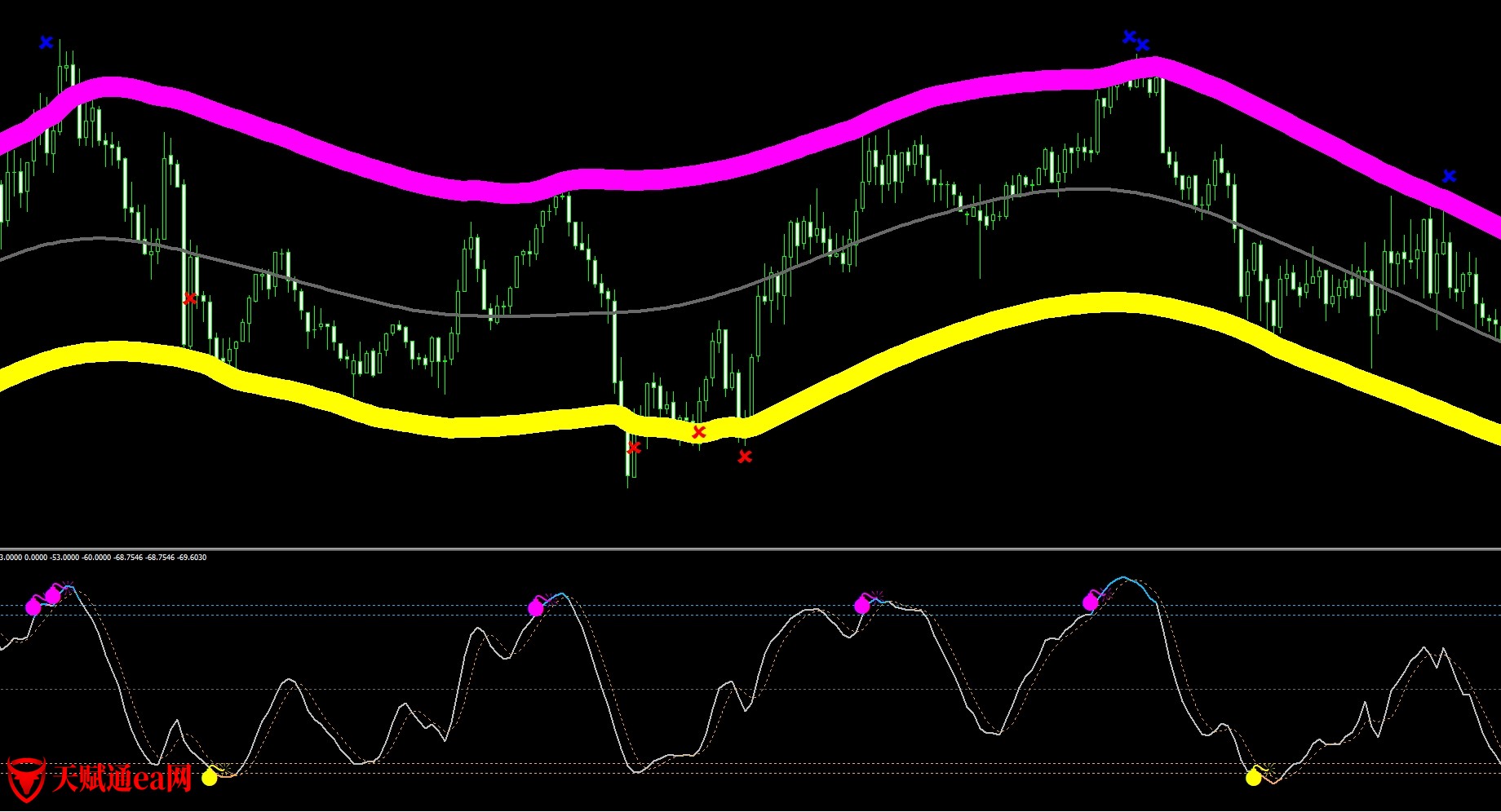Select the blue X marker on the far right
This screenshot has height=812, width=1501.
pos(1450,176)
